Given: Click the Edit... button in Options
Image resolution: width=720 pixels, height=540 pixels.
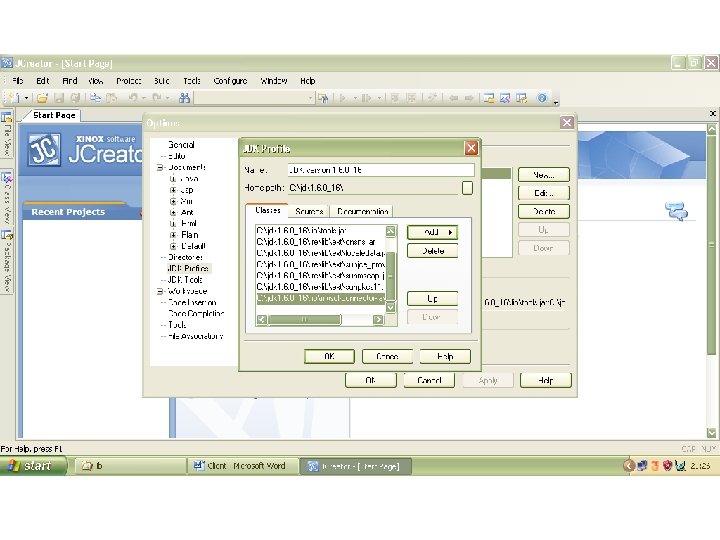Looking at the screenshot, I should (544, 193).
